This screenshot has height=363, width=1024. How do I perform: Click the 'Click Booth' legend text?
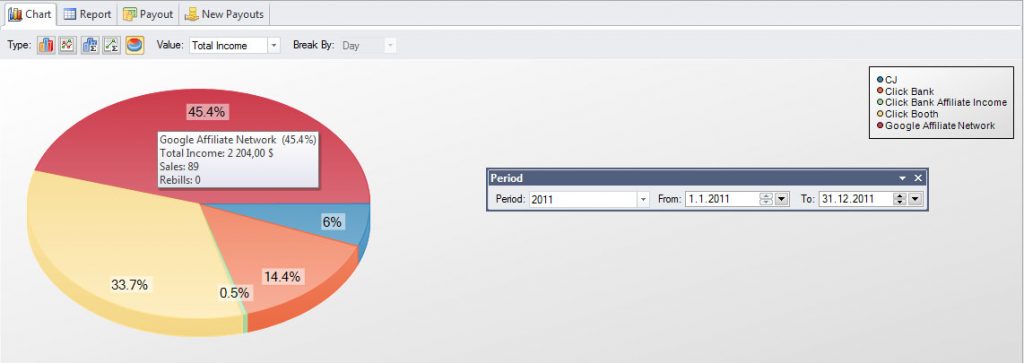(x=912, y=114)
